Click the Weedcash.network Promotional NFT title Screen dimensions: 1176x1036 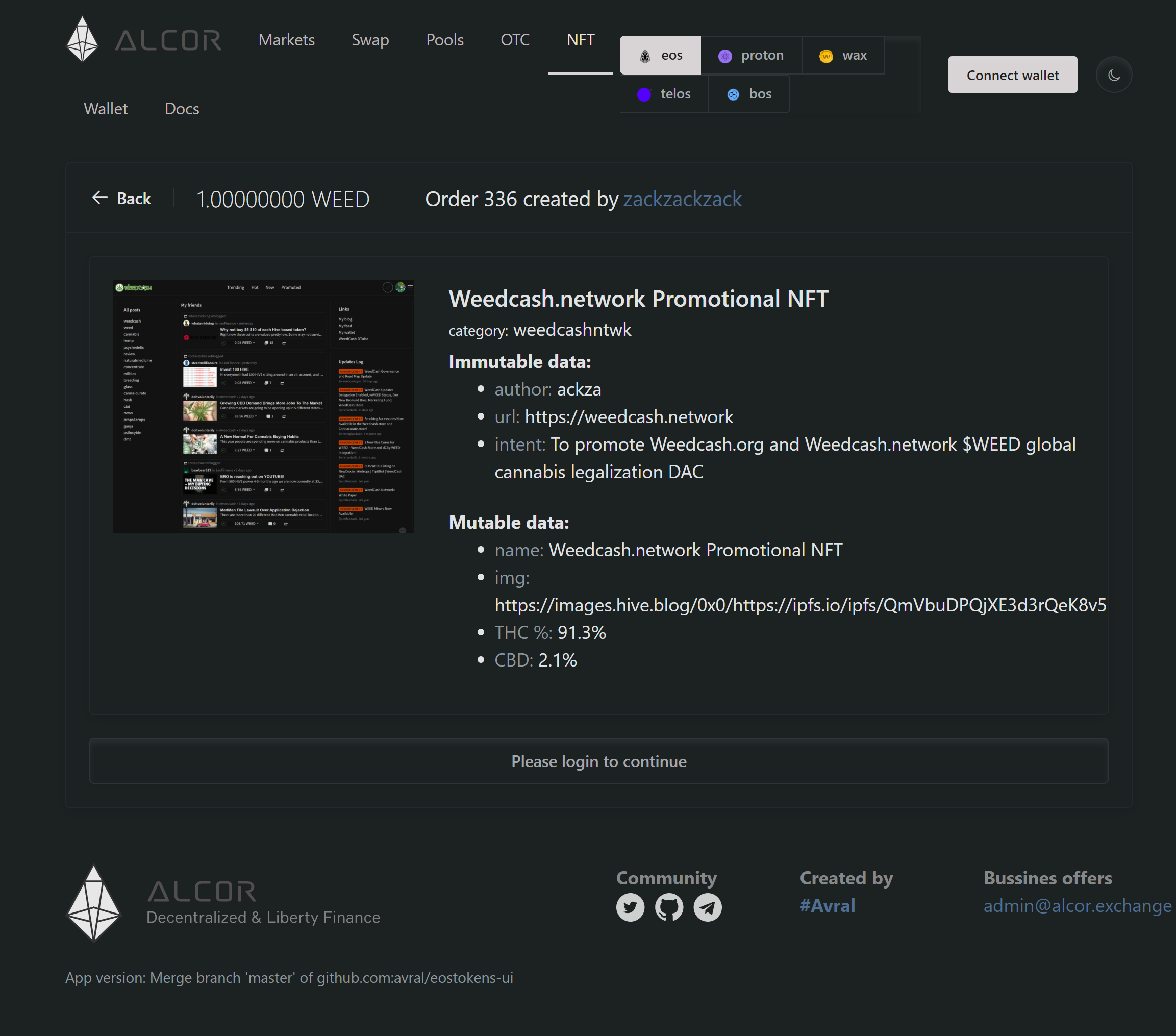click(638, 298)
